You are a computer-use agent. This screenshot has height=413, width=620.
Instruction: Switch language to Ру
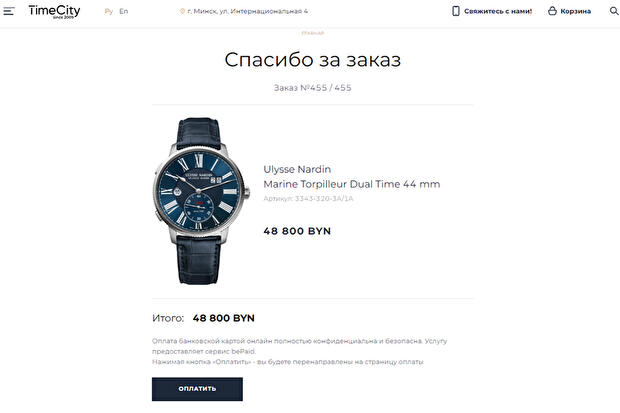109,11
